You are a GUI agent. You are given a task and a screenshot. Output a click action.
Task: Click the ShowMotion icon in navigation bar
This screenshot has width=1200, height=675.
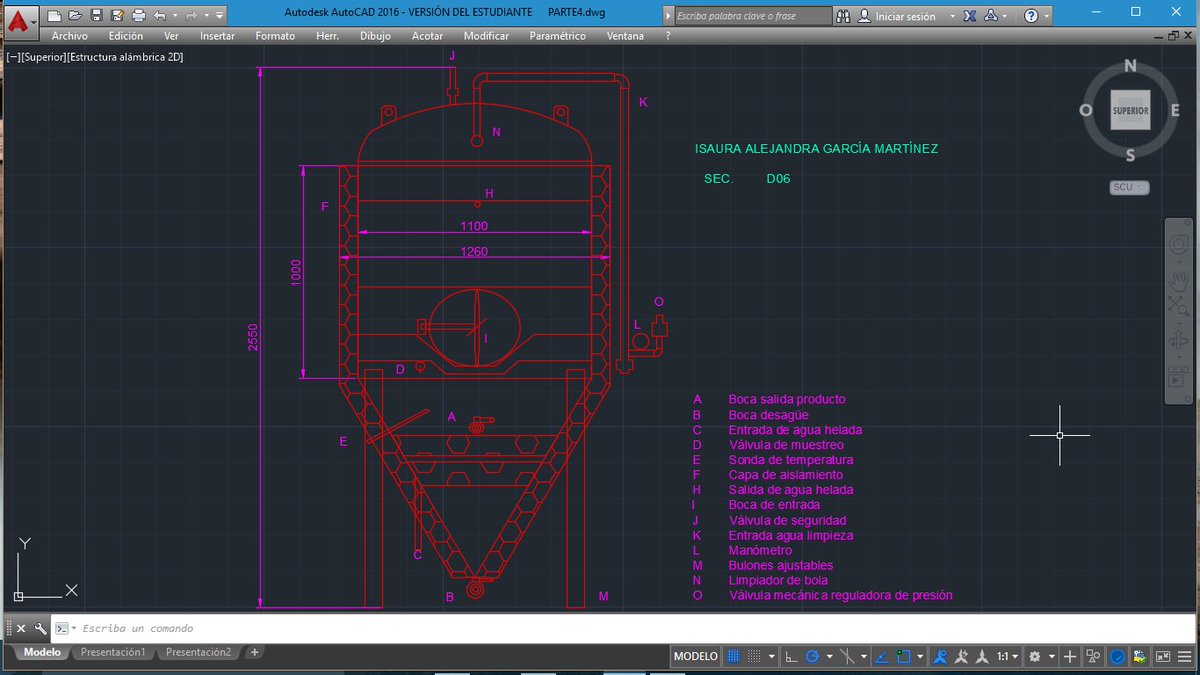coord(1178,377)
